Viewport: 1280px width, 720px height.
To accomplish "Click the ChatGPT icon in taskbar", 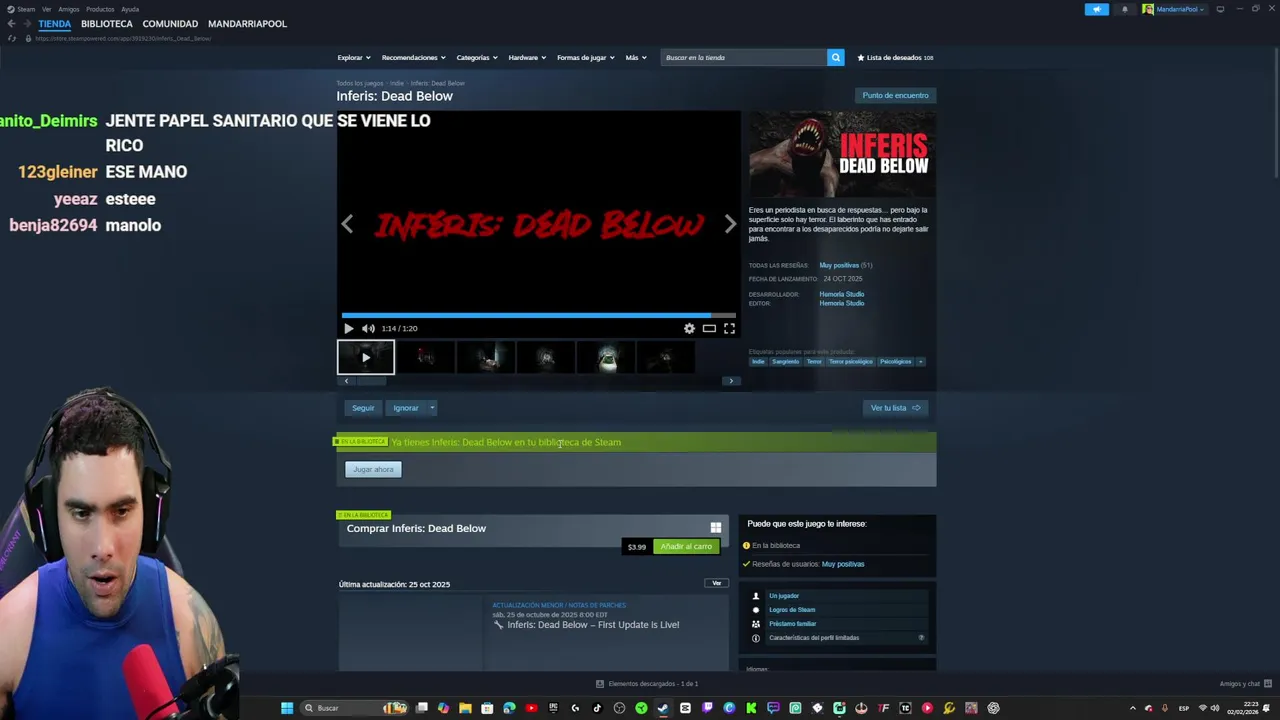I will (x=993, y=708).
